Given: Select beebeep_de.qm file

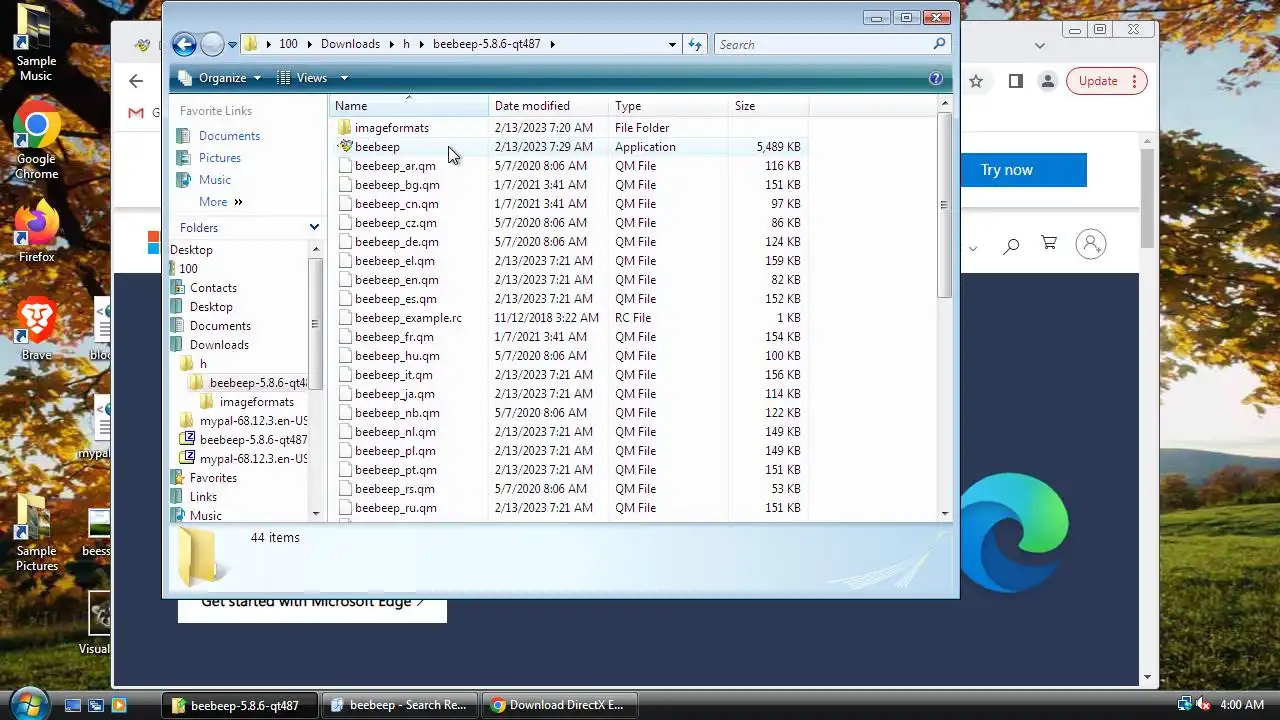Looking at the screenshot, I should (x=396, y=242).
